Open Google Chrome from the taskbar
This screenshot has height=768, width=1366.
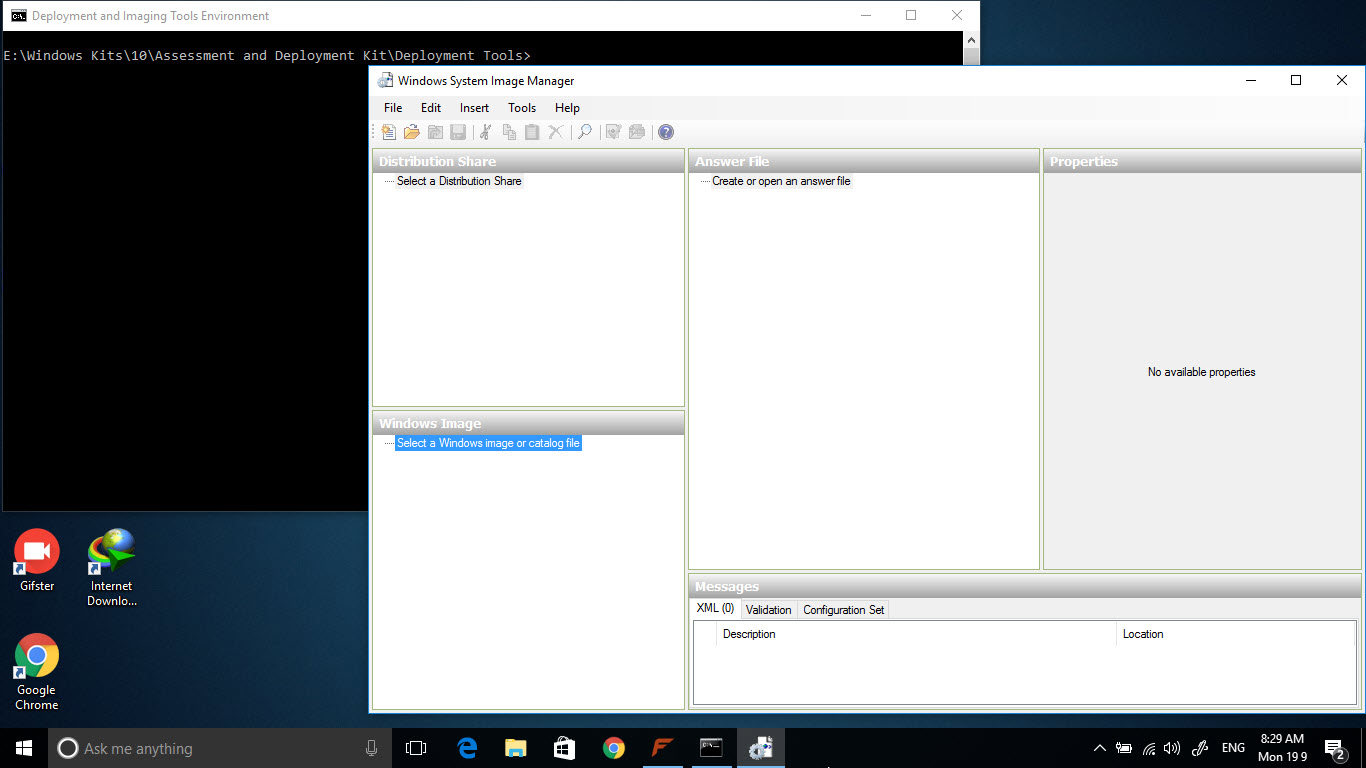[x=613, y=747]
